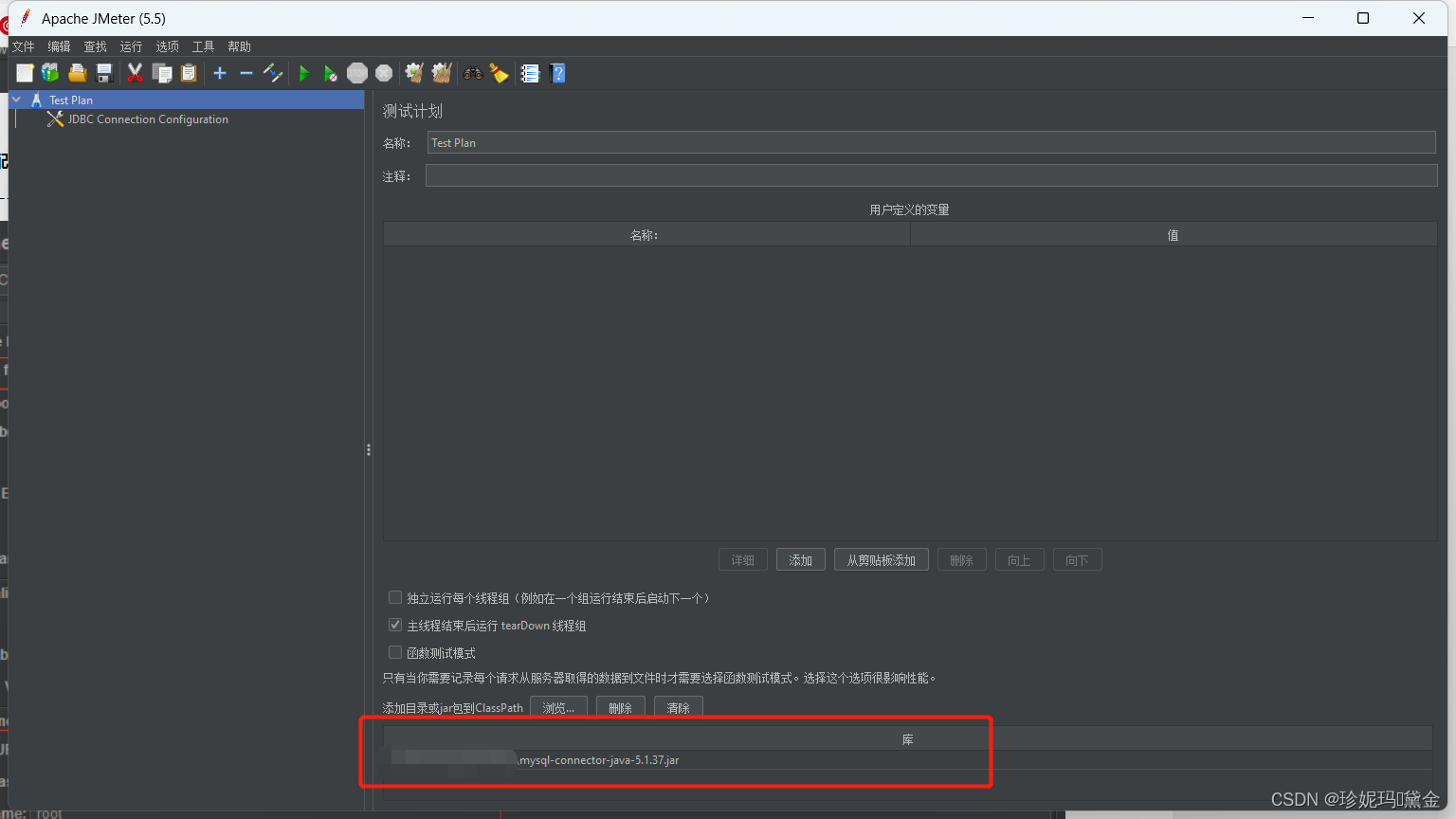Click the JMeter feather logo in title bar
Screen dimensions: 1456x819
[x=26, y=18]
